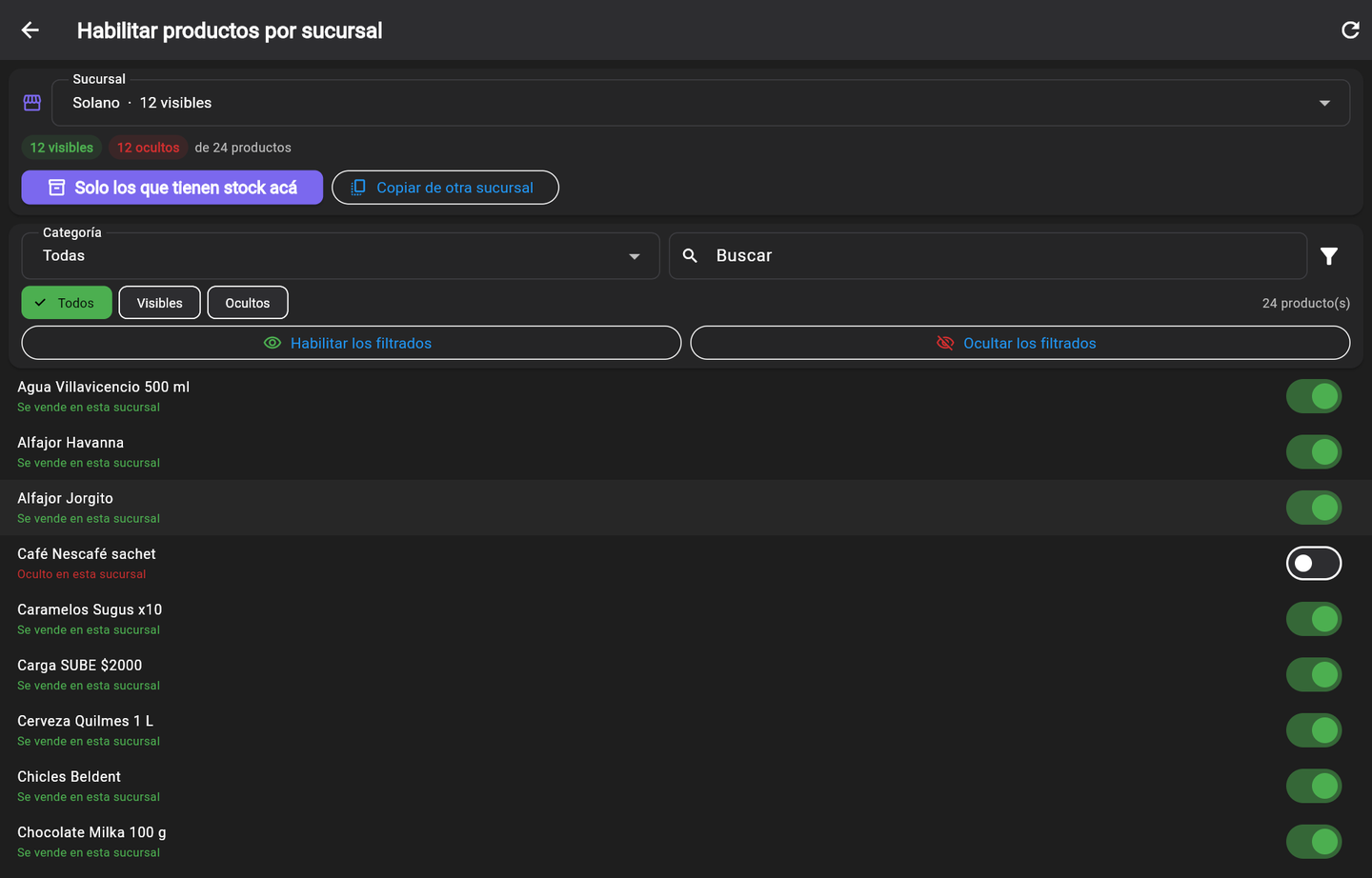Image resolution: width=1372 pixels, height=878 pixels.
Task: Click Ocultar los filtrados button
Action: (1020, 343)
